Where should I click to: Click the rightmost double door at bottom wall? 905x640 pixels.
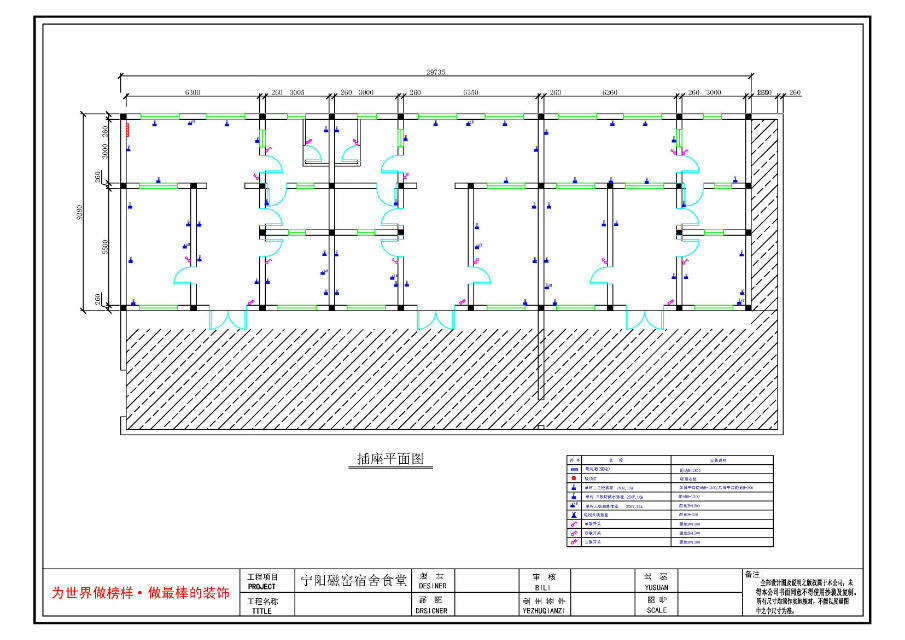coord(645,319)
